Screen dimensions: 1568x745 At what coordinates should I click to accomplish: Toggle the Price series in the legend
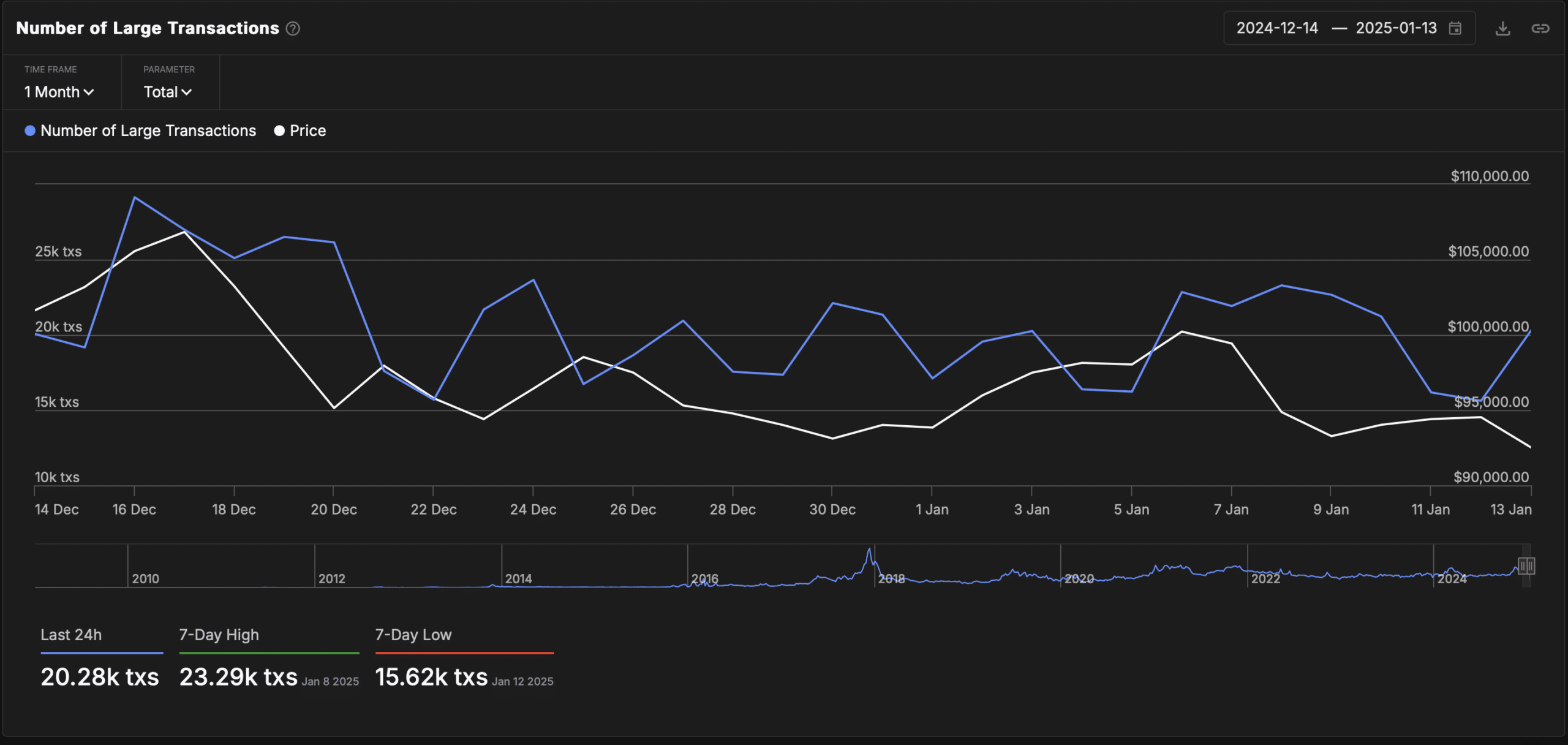point(307,130)
